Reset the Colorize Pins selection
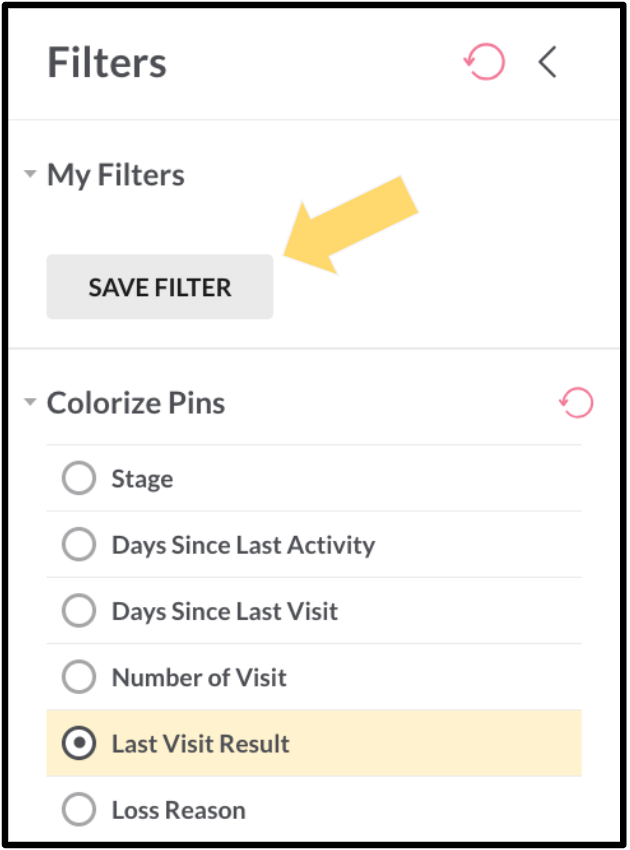630x850 pixels. 576,402
